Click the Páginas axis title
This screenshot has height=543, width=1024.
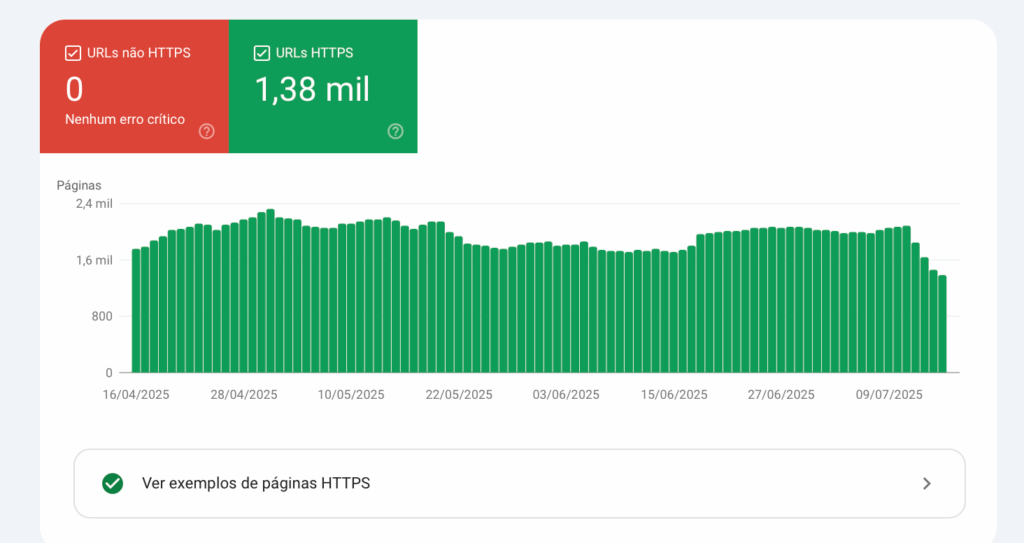click(79, 185)
